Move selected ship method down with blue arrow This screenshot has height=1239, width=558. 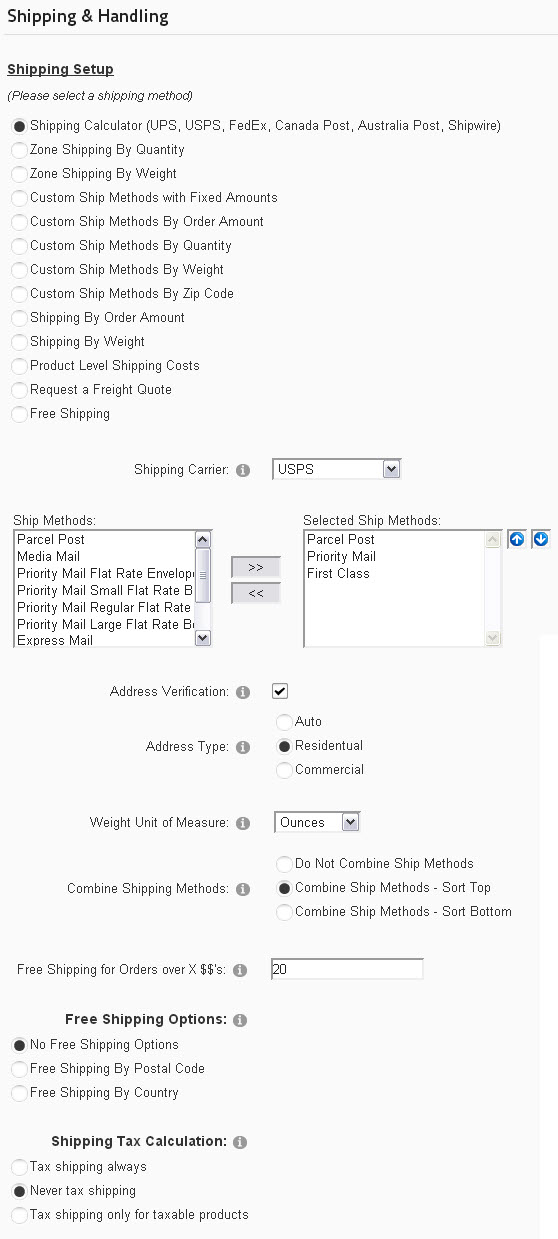[541, 540]
